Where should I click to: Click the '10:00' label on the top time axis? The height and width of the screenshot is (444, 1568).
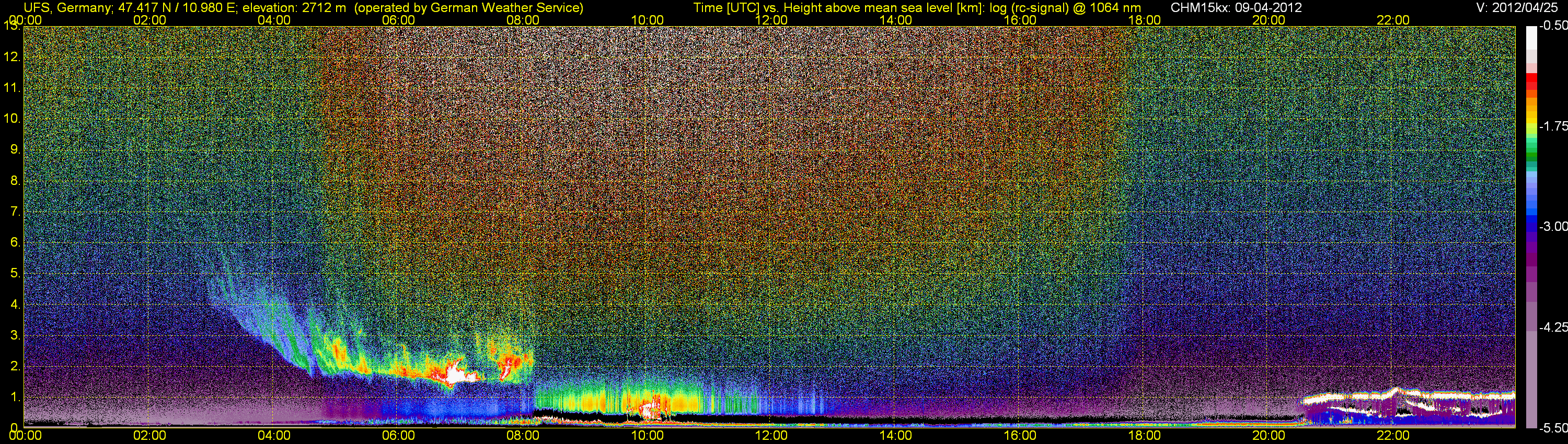point(647,20)
